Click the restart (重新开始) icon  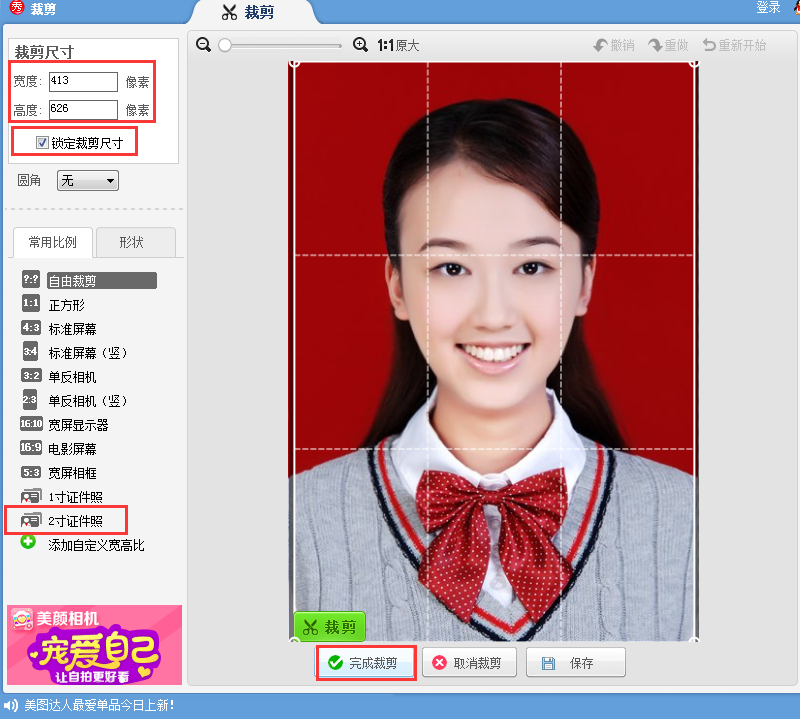point(710,45)
